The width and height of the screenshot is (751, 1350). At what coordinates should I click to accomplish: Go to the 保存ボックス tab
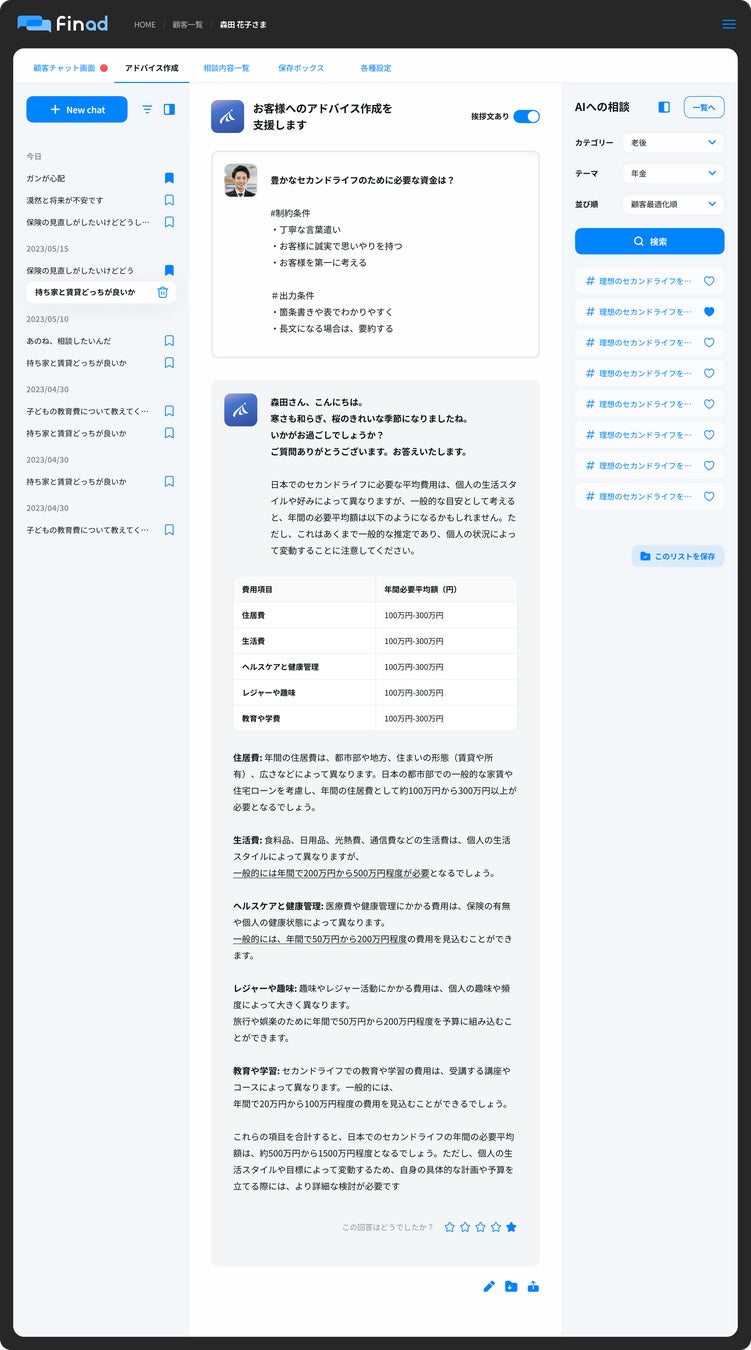click(x=301, y=68)
